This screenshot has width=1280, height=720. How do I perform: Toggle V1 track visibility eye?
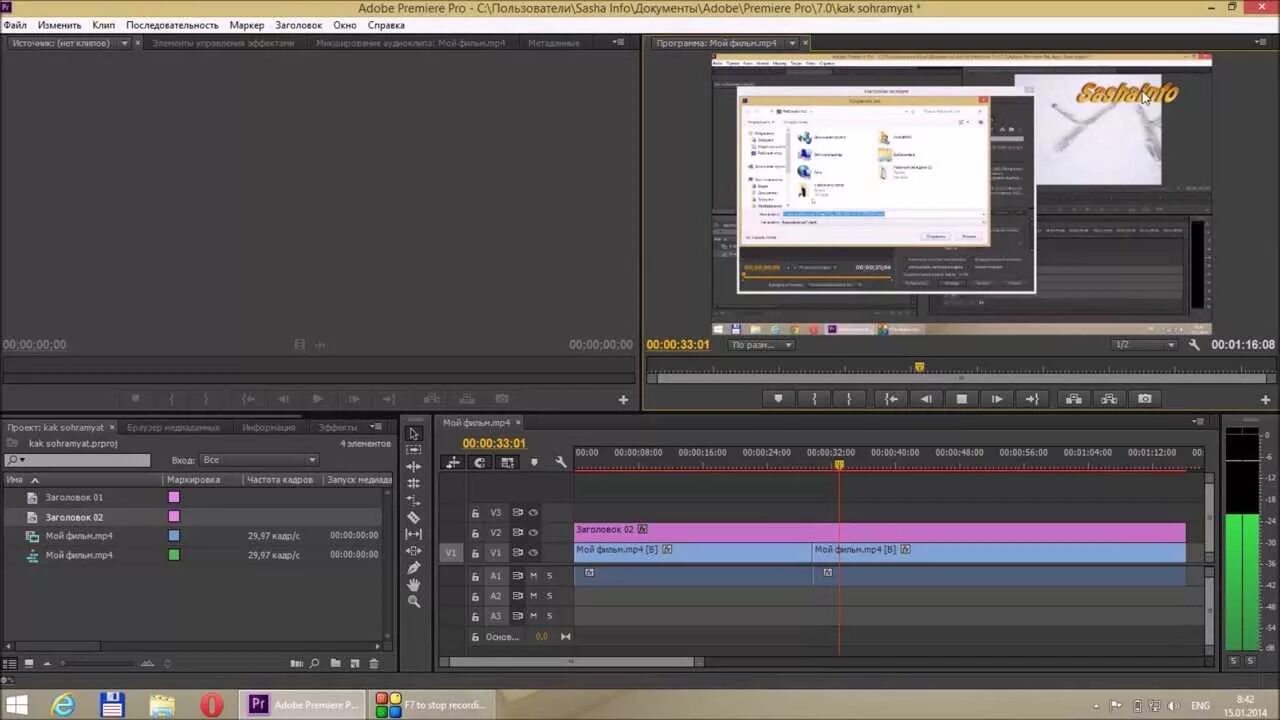coord(533,553)
